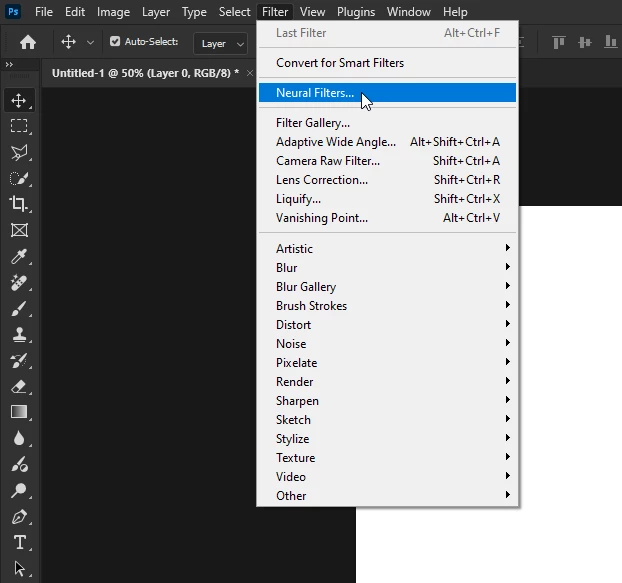622x583 pixels.
Task: Choose Liquify filter
Action: (x=387, y=199)
